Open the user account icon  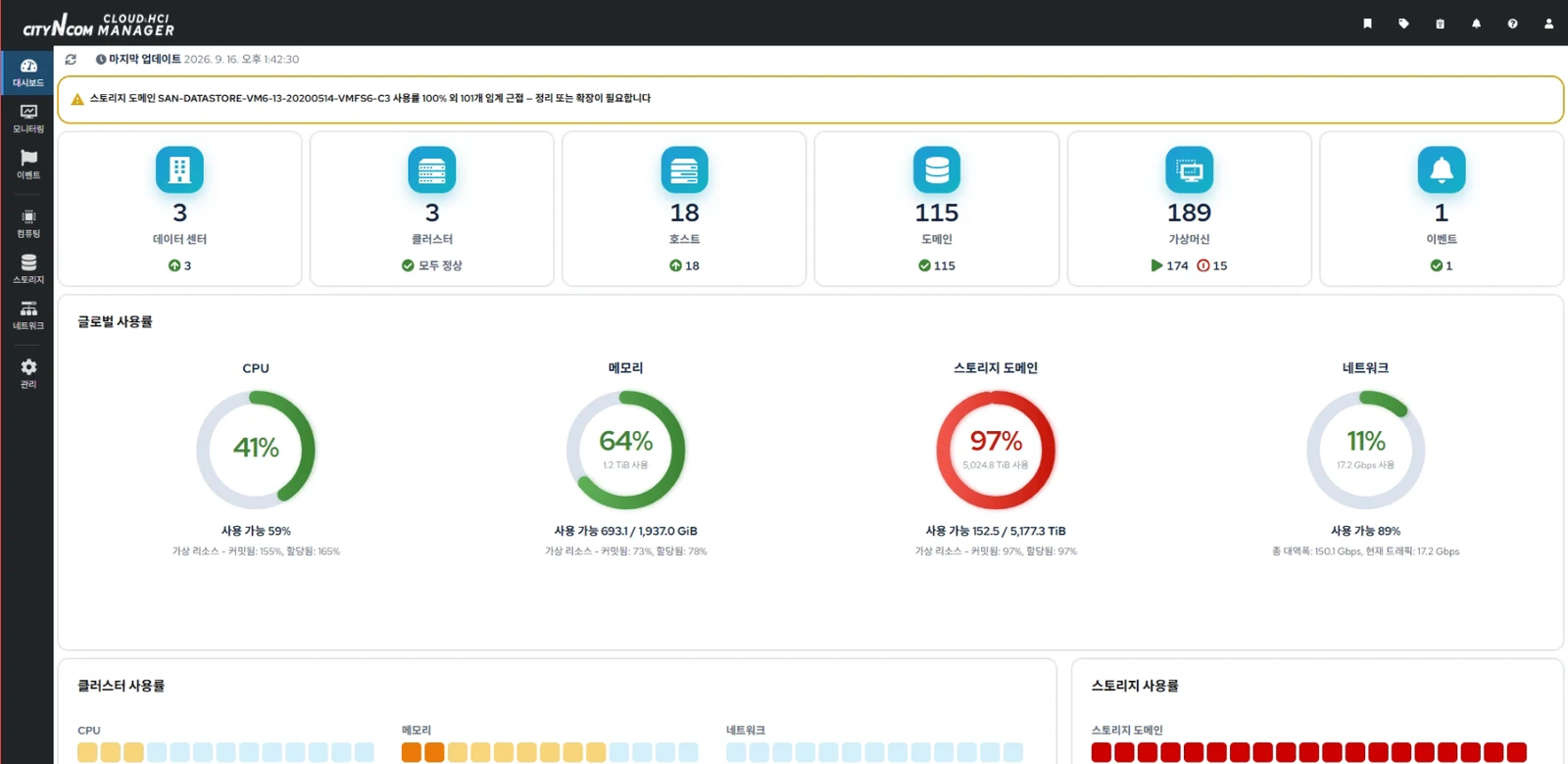[1548, 24]
